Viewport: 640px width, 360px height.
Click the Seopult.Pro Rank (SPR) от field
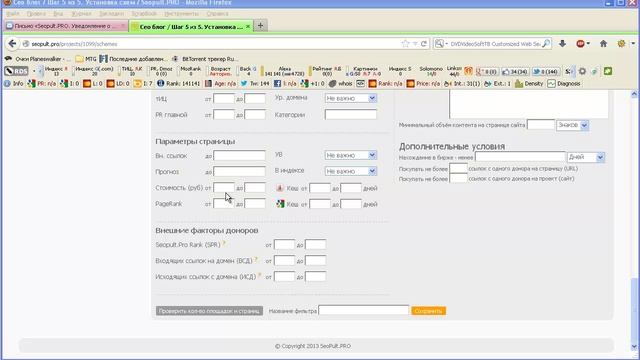284,245
